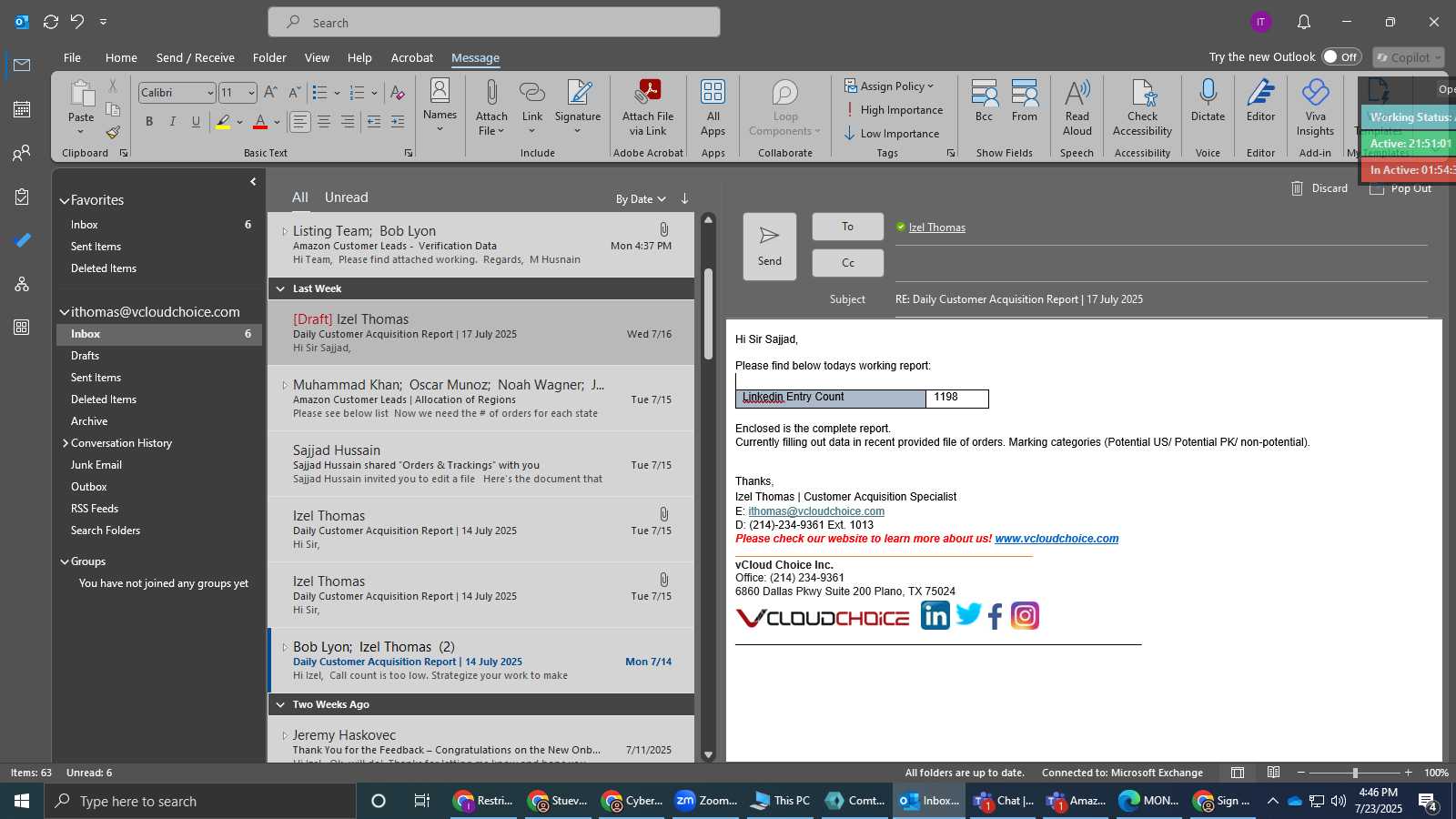The height and width of the screenshot is (819, 1456).
Task: Collapse the Last Week group
Action: [x=280, y=288]
